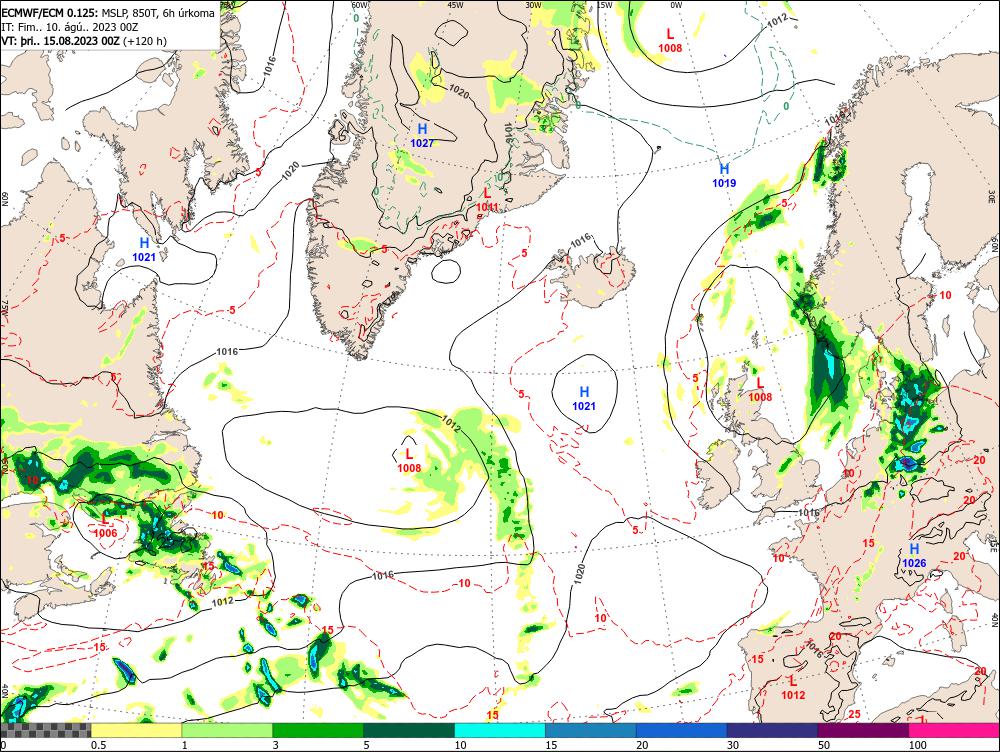Select the L 1008 low over Scotland
Viewport: 1000px width, 752px height.
(760, 389)
